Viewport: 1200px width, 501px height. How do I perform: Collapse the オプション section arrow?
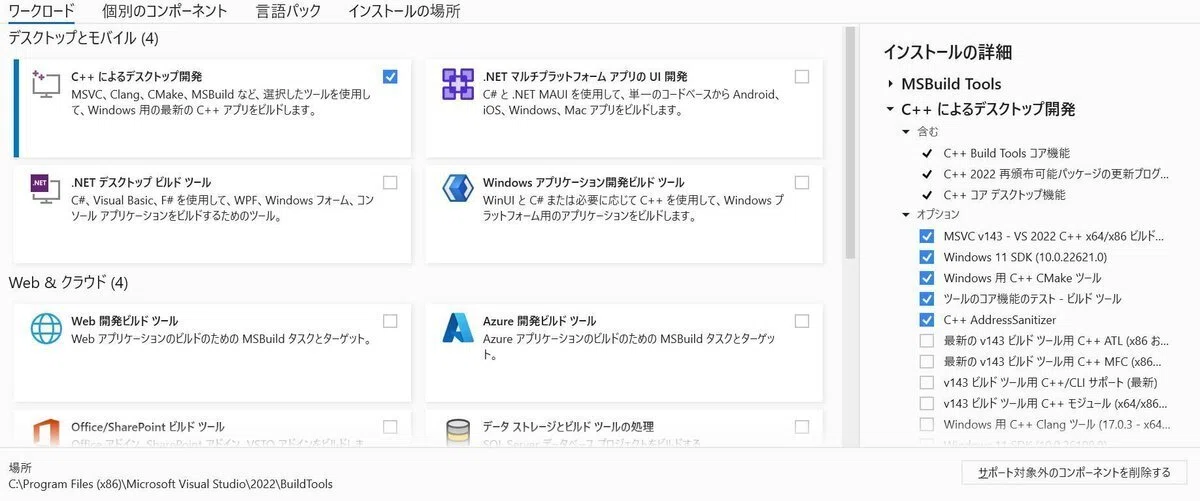pyautogui.click(x=906, y=215)
